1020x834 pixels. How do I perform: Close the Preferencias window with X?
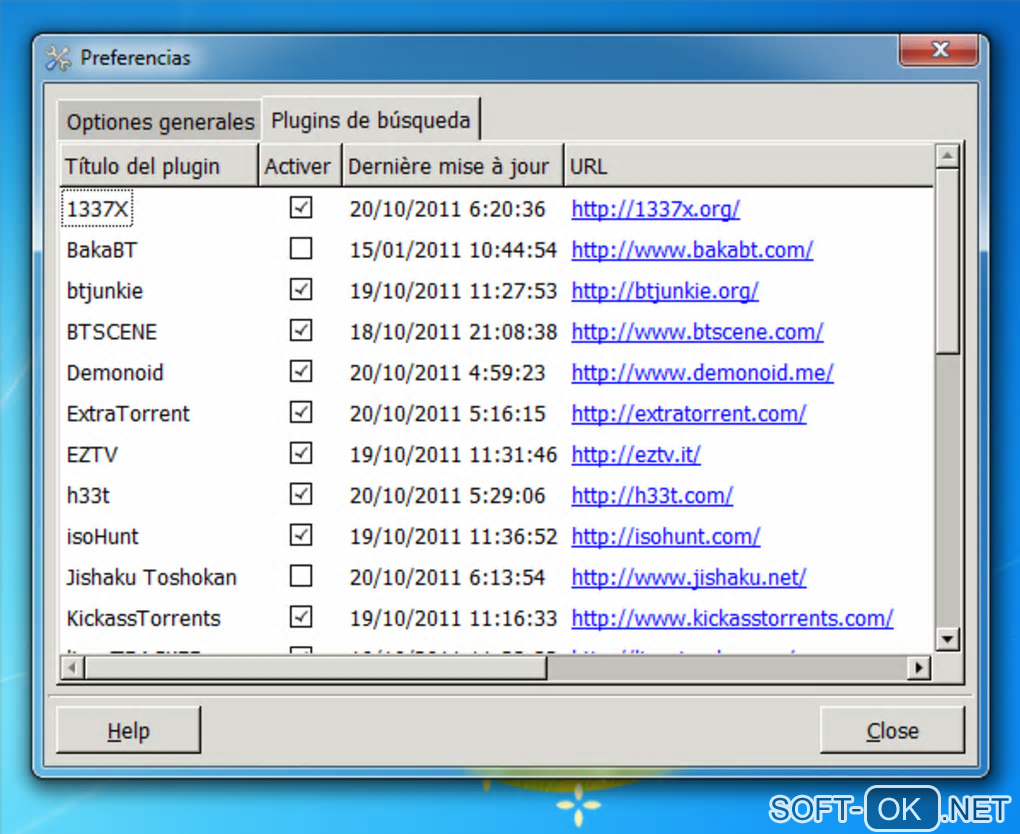(939, 50)
